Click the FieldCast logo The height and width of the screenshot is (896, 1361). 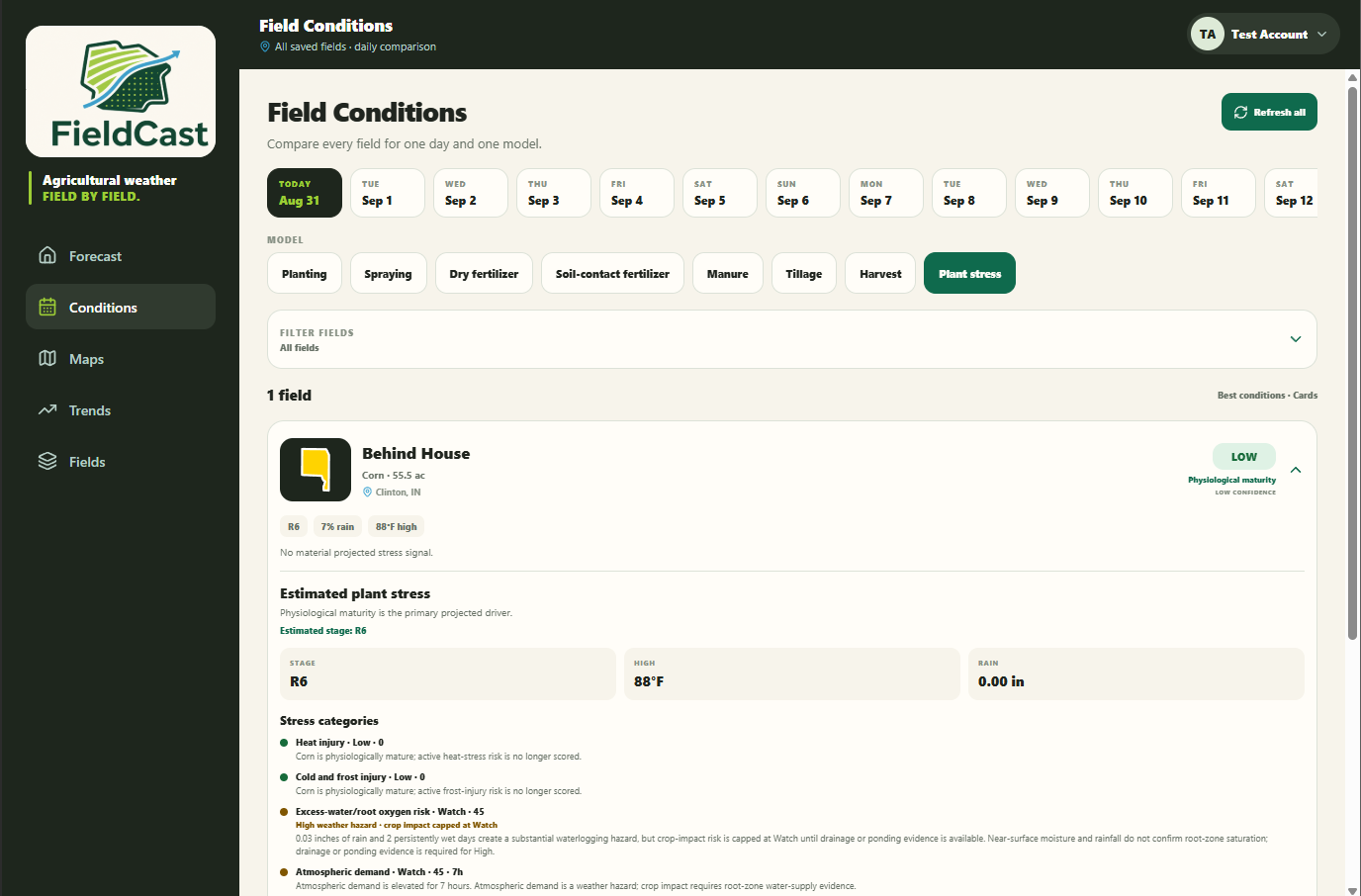(121, 91)
